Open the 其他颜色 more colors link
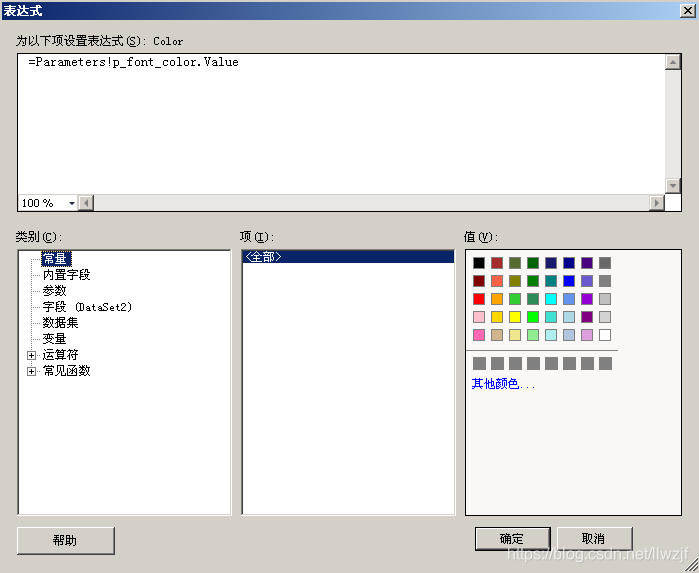The image size is (699, 573). point(503,384)
